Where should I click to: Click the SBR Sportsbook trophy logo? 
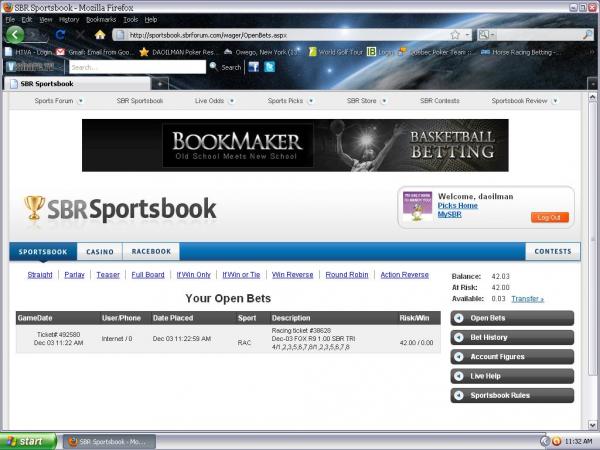pyautogui.click(x=35, y=207)
